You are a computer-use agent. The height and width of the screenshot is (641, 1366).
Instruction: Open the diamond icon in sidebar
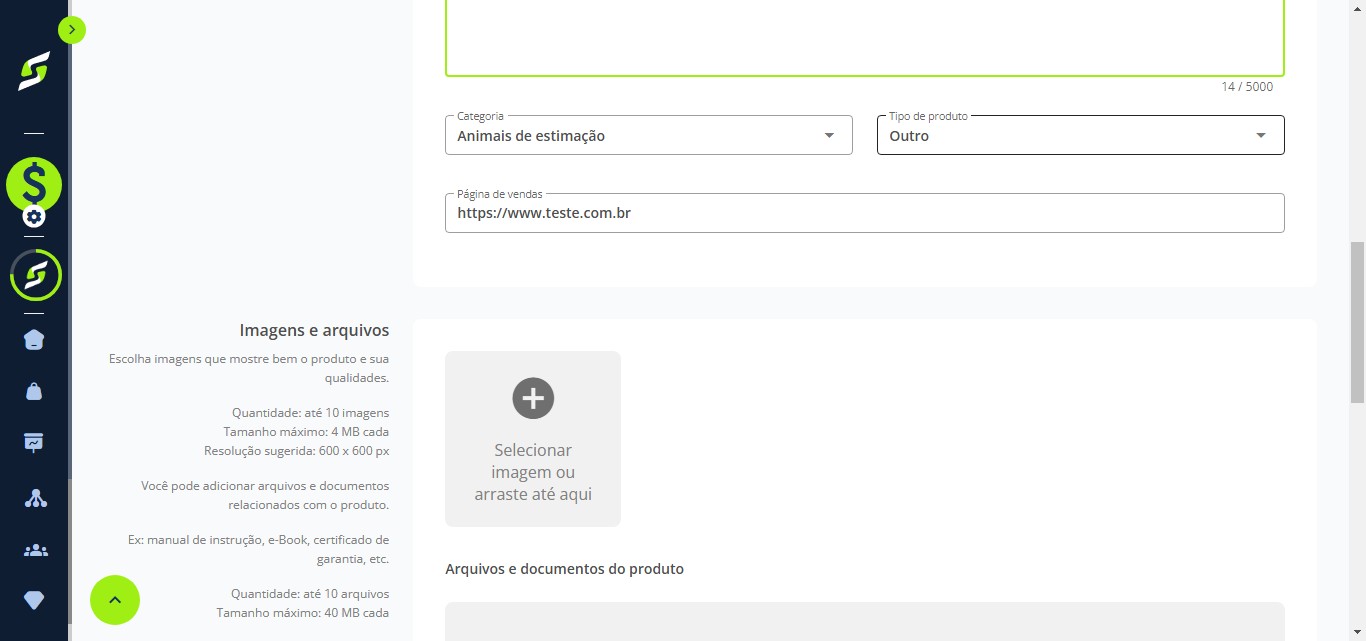tap(34, 600)
